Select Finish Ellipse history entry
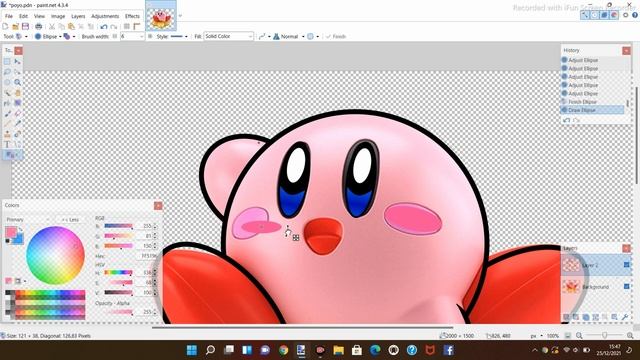The width and height of the screenshot is (640, 360). click(593, 102)
